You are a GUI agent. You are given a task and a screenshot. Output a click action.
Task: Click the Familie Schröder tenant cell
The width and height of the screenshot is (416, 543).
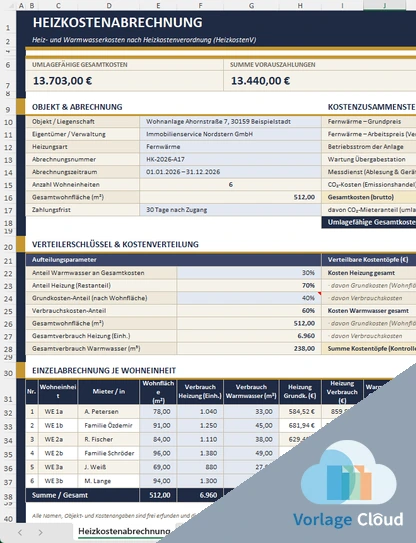point(109,453)
